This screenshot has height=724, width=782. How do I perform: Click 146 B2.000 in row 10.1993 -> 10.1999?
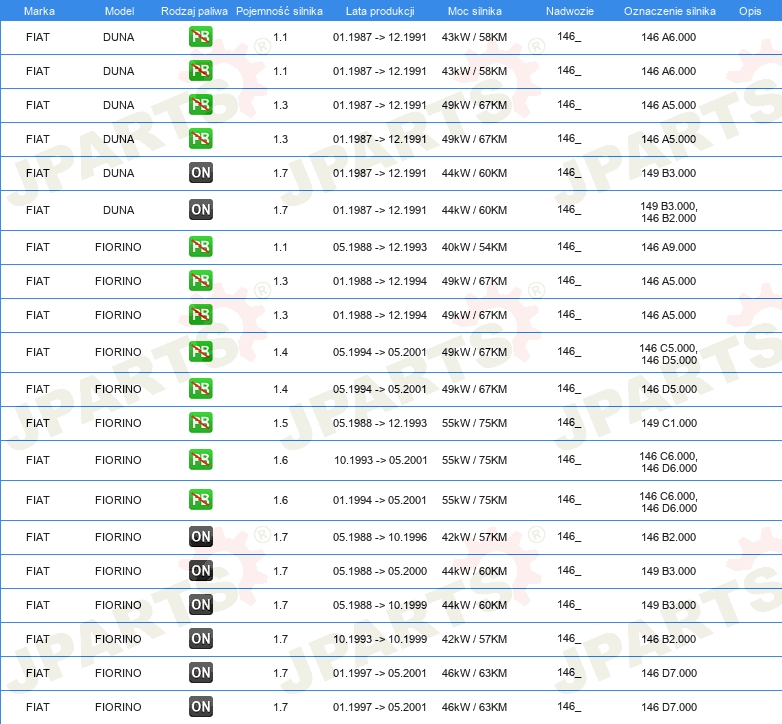(x=669, y=639)
